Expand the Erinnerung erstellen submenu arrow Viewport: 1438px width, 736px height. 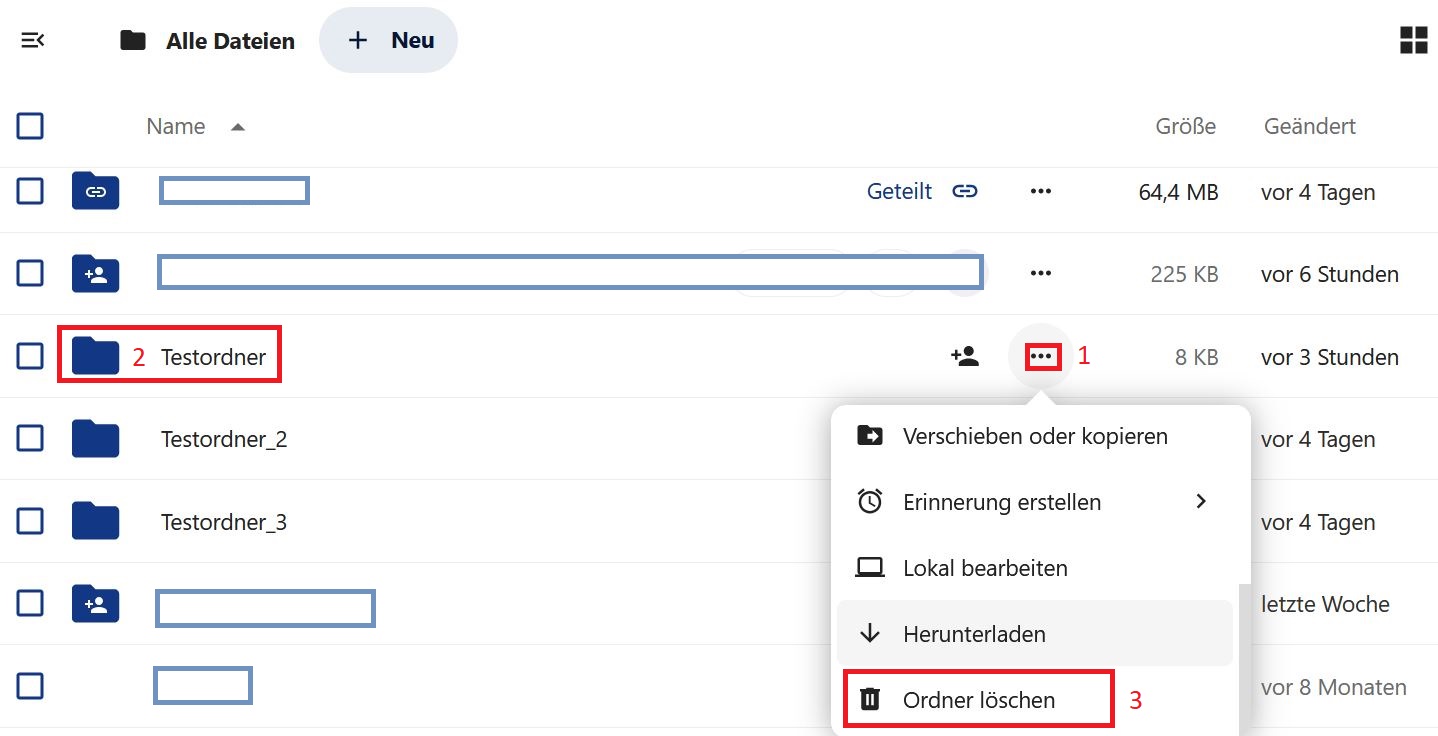[x=1202, y=501]
